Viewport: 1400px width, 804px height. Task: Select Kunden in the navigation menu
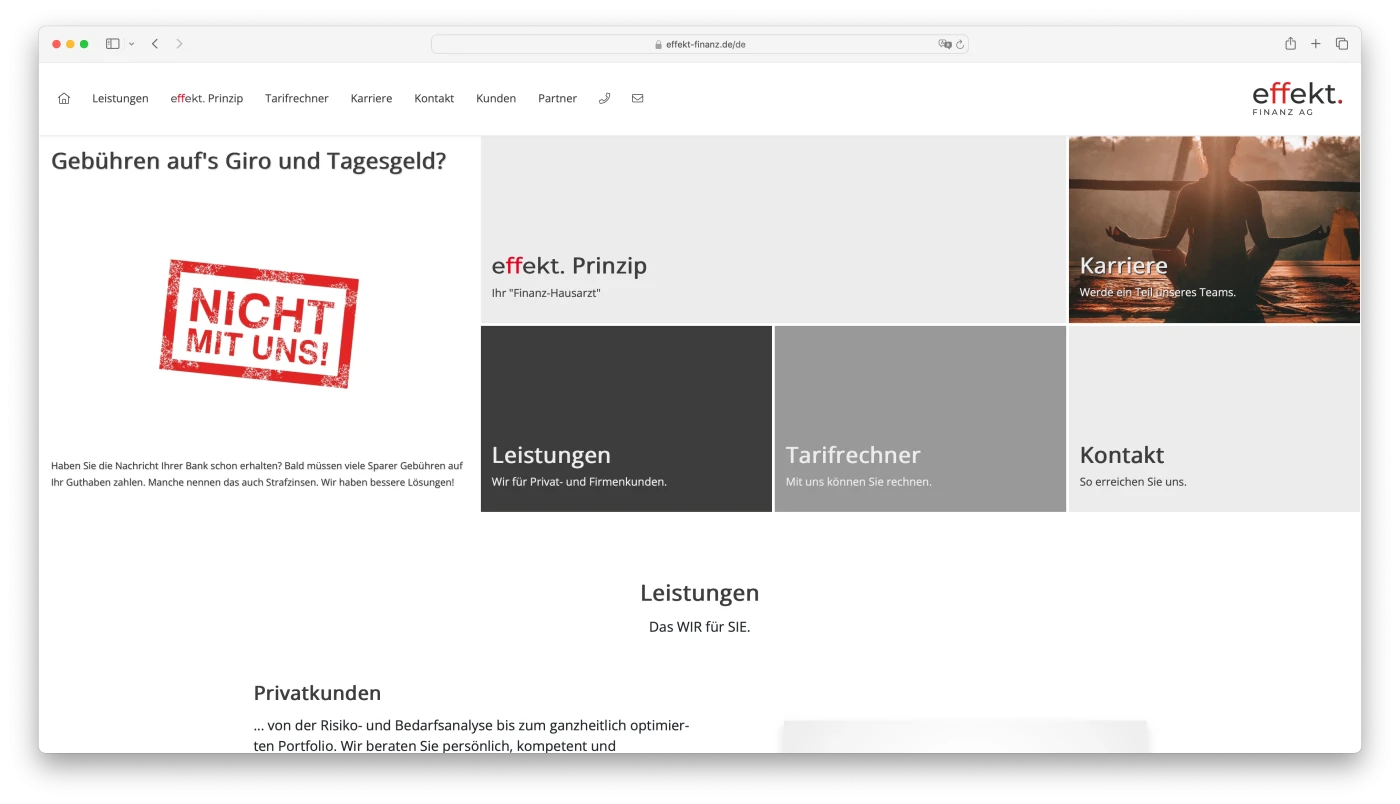(x=496, y=97)
